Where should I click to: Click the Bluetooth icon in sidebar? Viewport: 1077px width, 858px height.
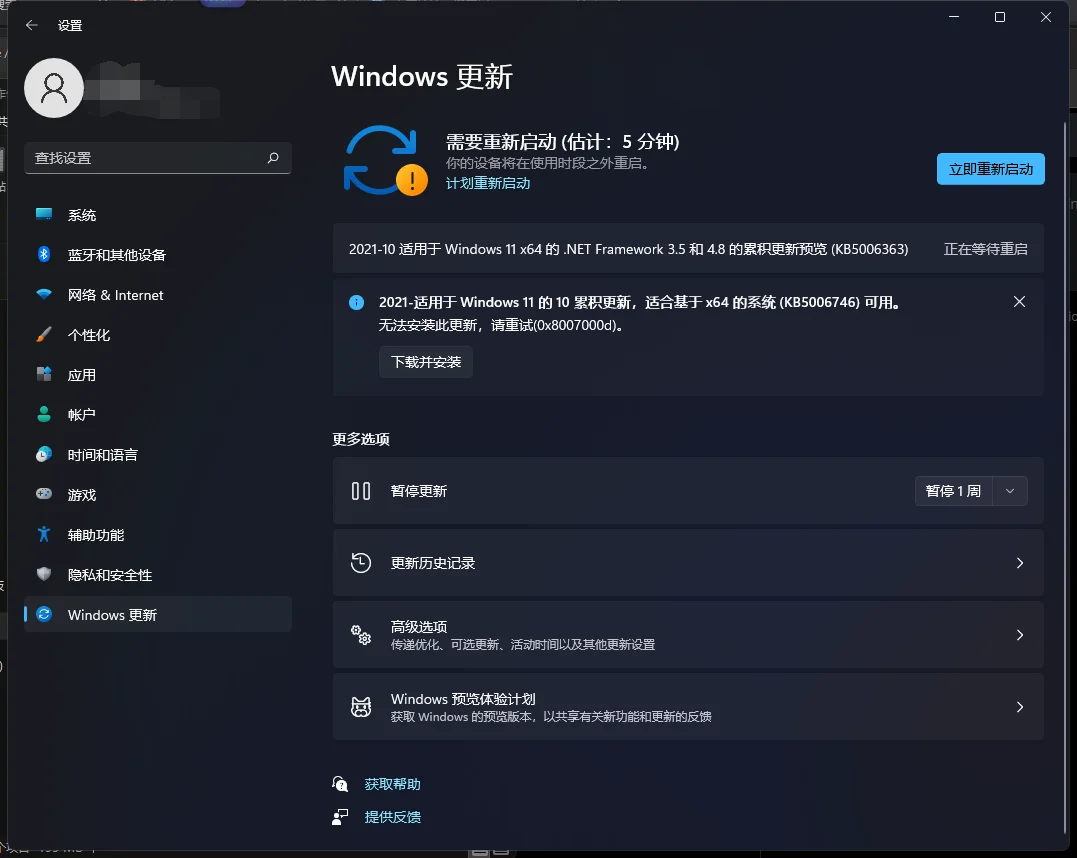[x=44, y=254]
